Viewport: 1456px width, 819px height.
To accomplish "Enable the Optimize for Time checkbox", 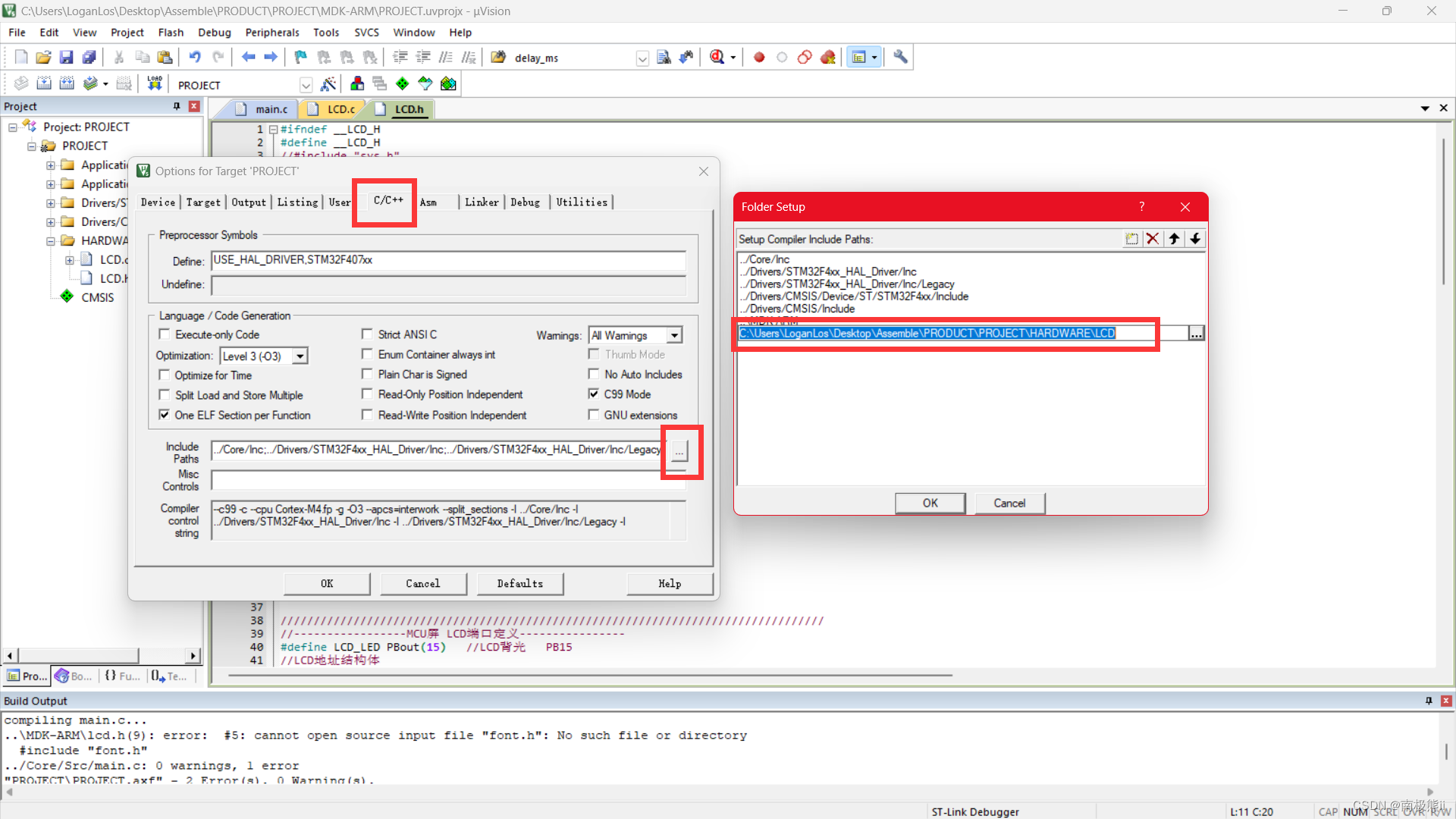I will 164,375.
